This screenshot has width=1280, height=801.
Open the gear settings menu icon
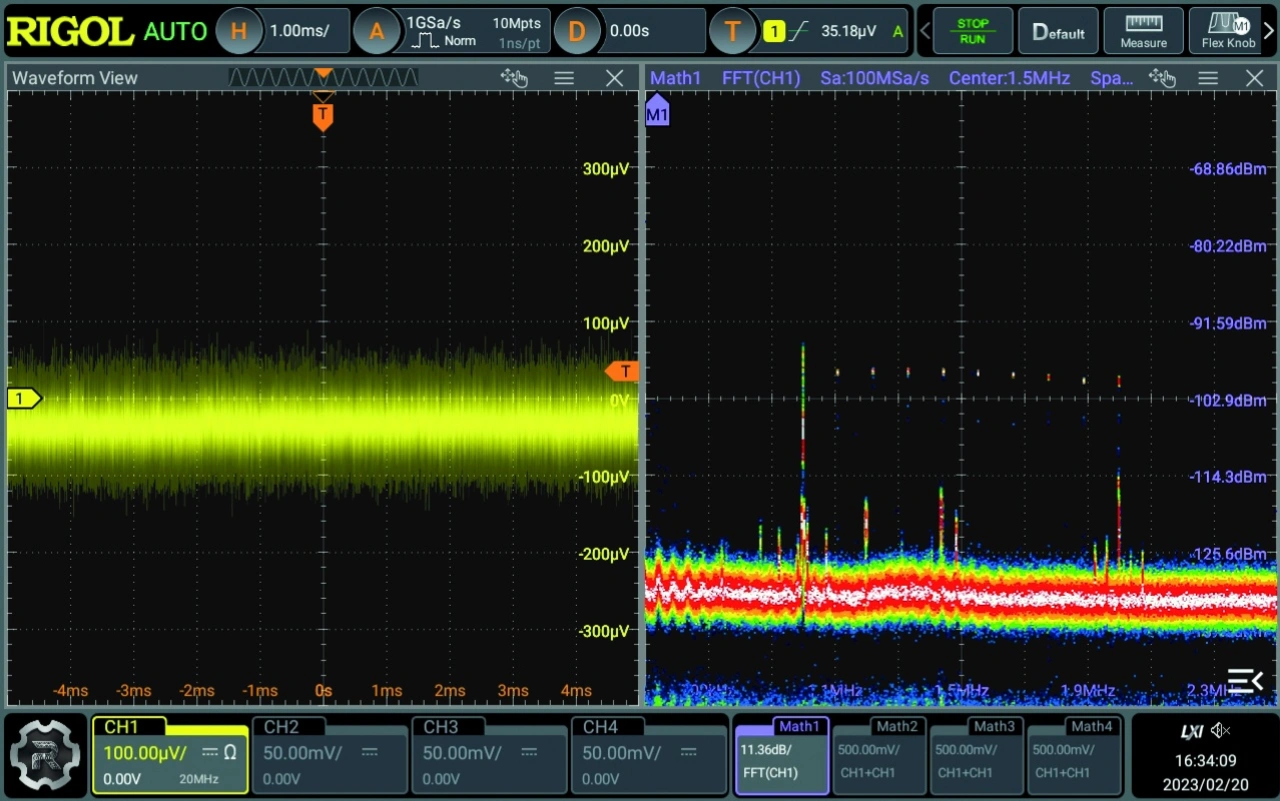[x=44, y=755]
